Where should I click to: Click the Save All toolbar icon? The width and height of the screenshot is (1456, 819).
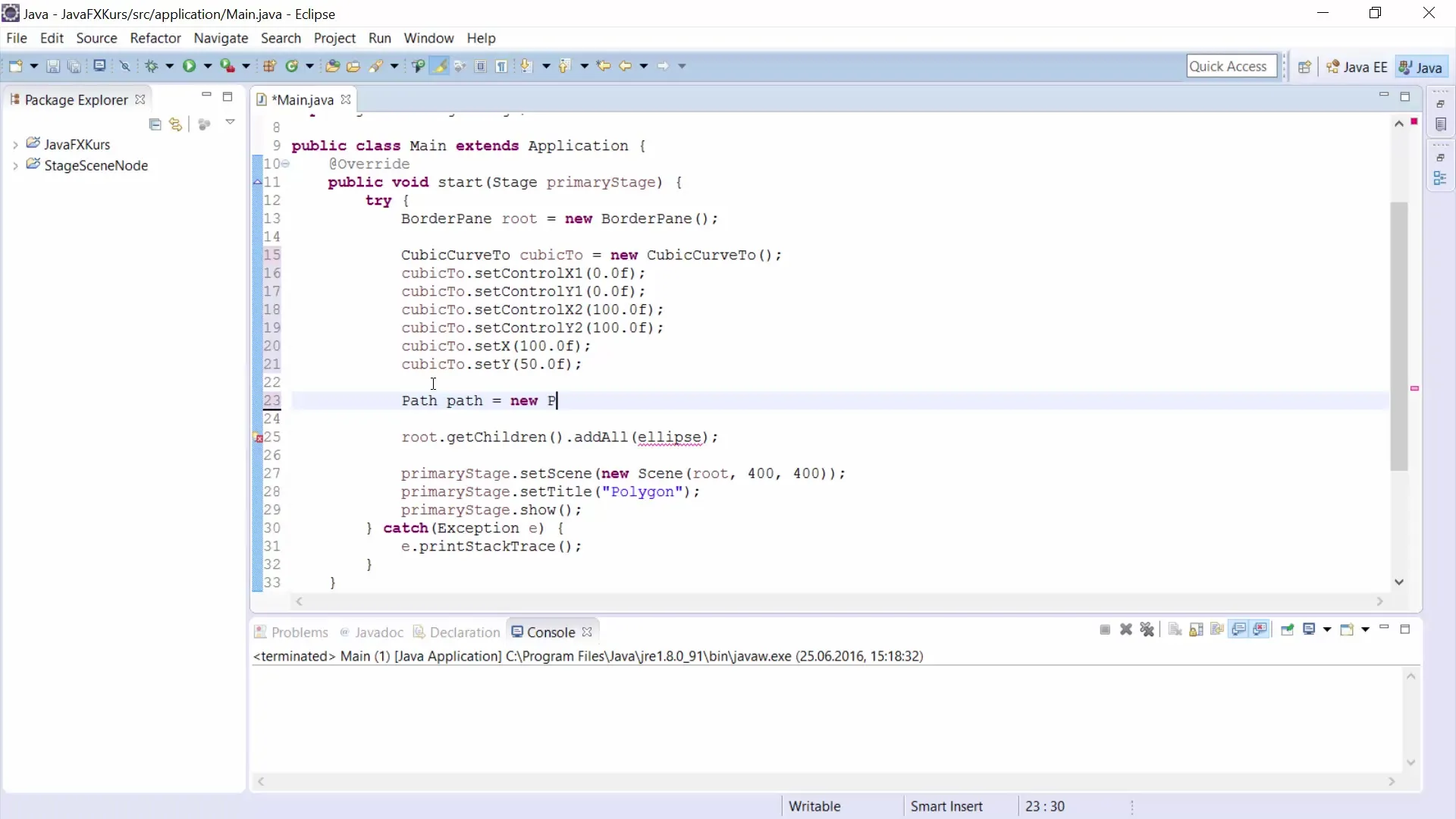74,66
